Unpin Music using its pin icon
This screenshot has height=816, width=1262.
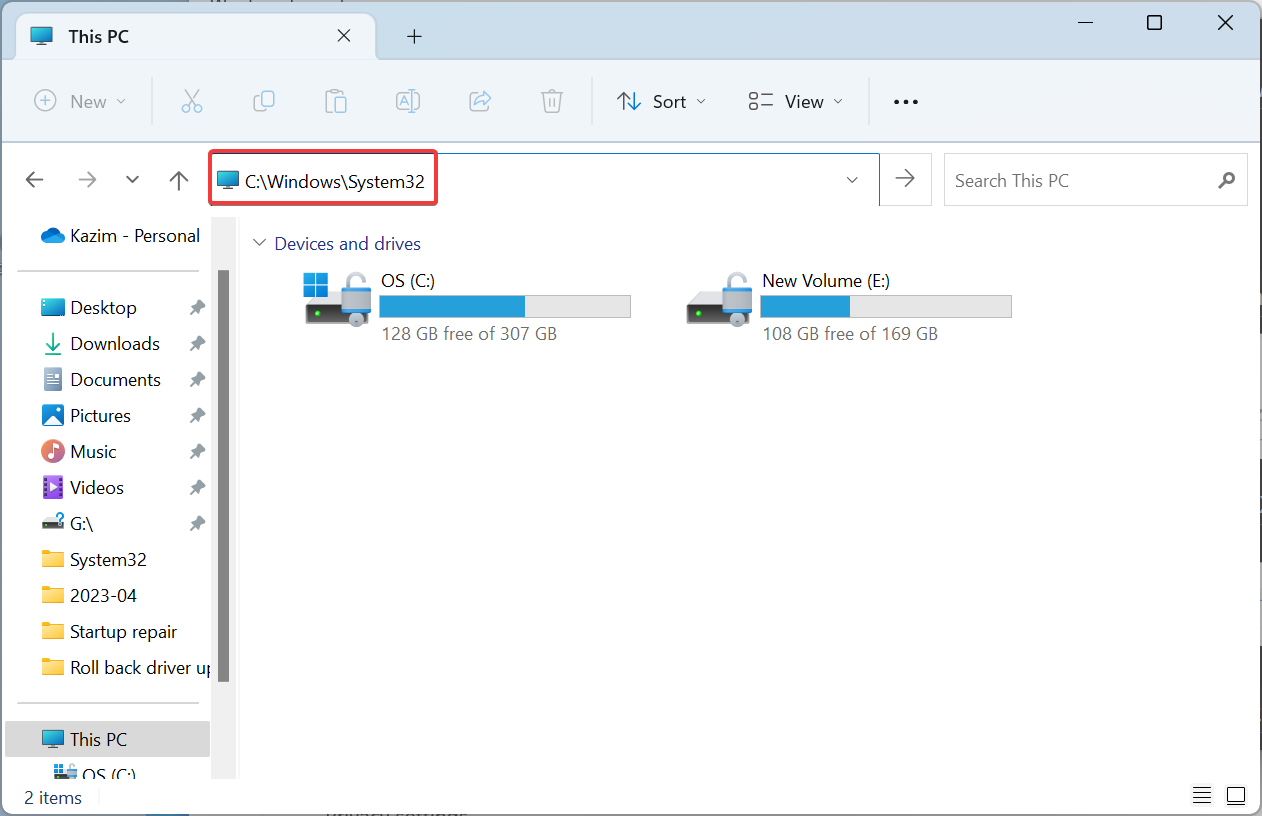tap(197, 452)
